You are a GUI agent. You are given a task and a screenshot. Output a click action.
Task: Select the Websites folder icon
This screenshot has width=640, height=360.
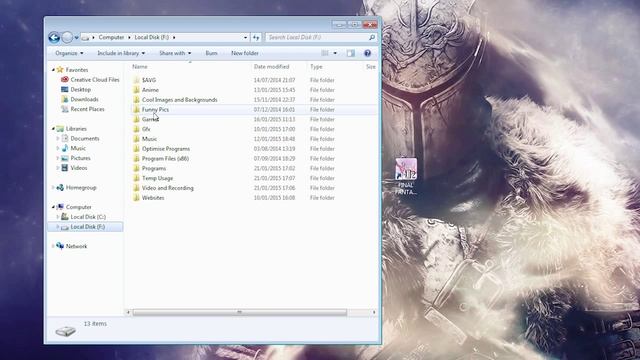click(136, 198)
